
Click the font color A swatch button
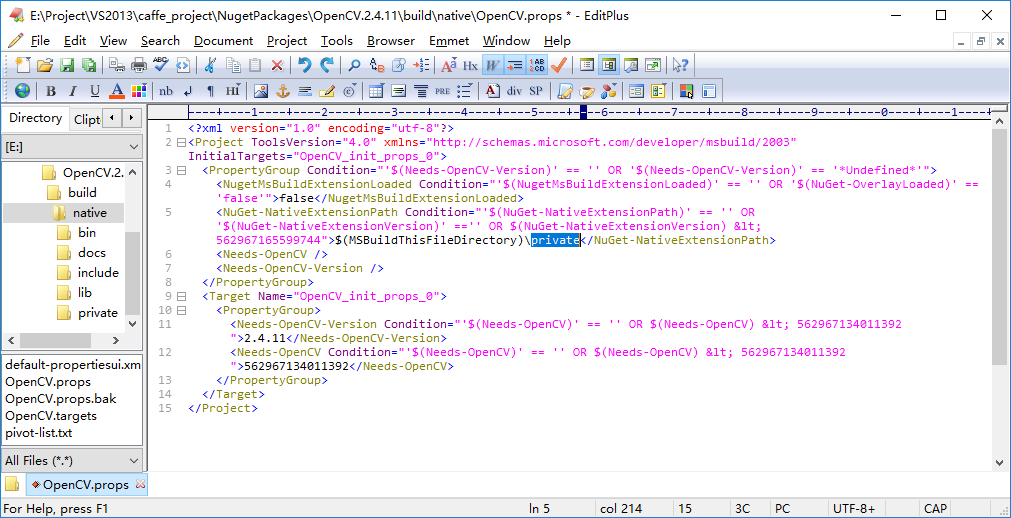pyautogui.click(x=117, y=91)
